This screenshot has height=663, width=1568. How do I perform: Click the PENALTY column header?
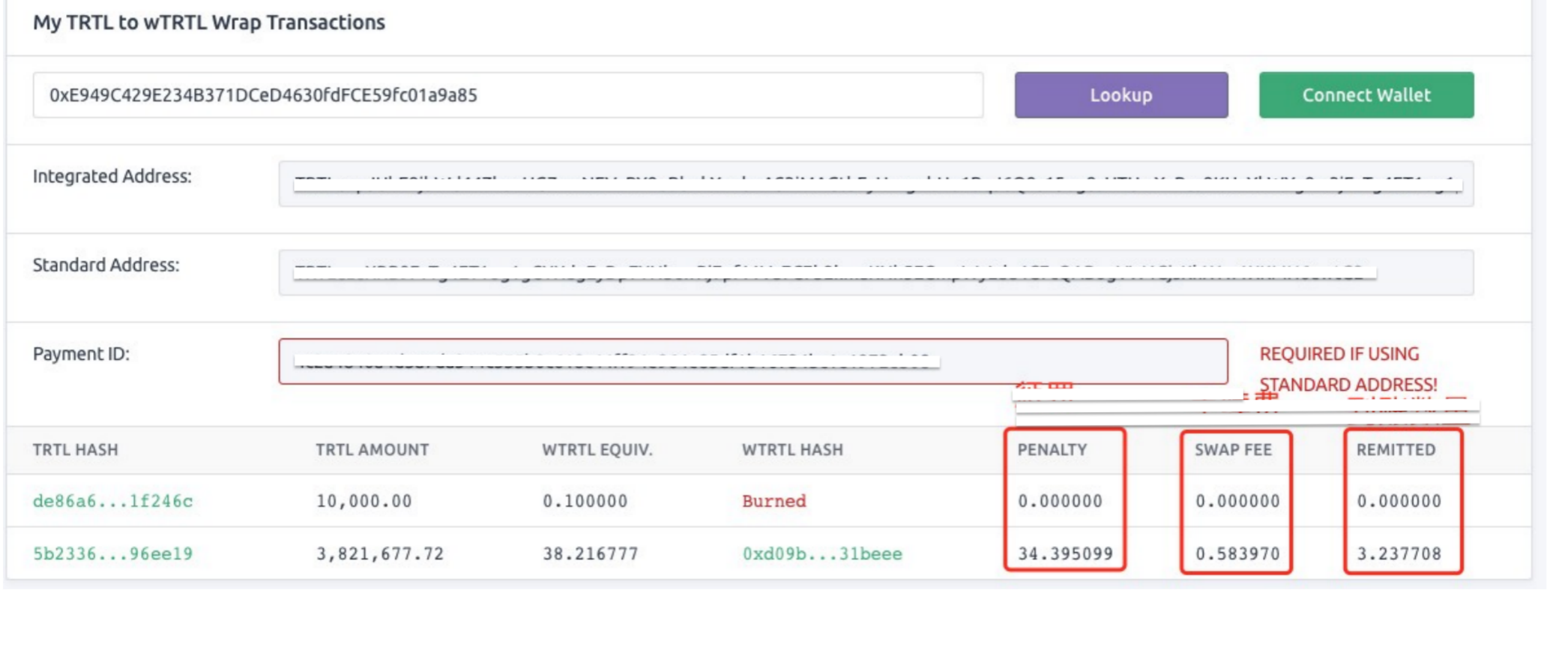[1052, 450]
